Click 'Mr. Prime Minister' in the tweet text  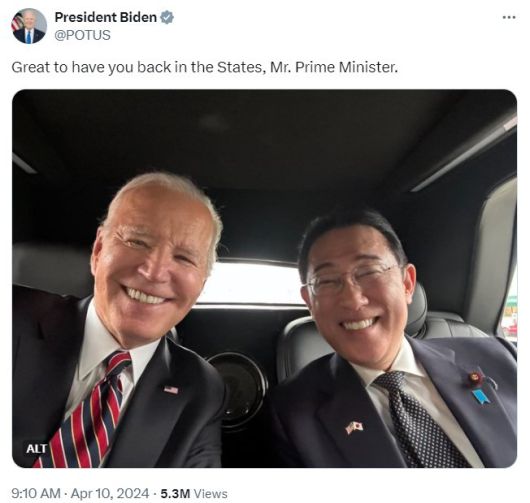click(x=334, y=67)
